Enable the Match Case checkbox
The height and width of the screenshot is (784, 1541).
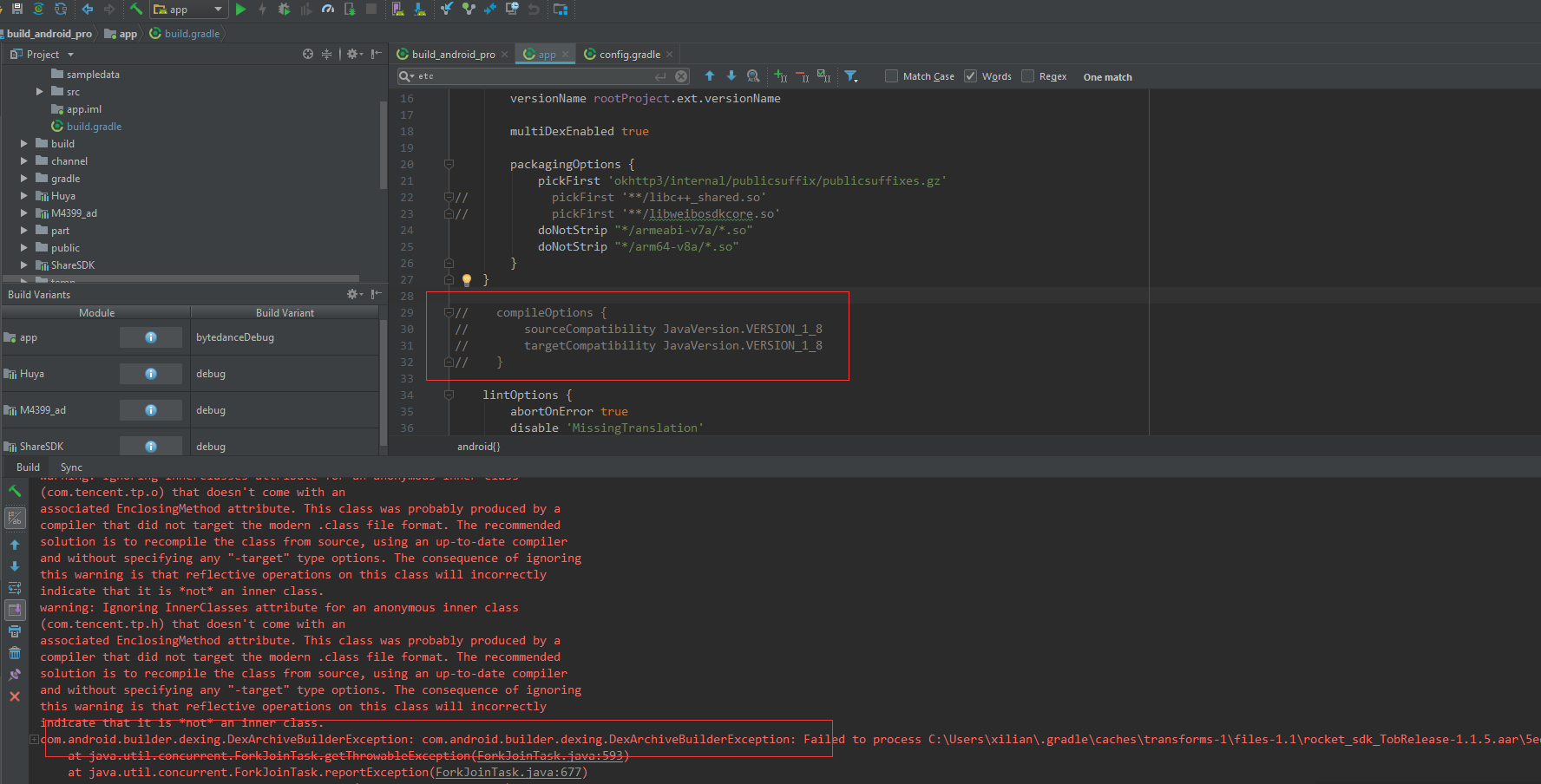(x=891, y=76)
